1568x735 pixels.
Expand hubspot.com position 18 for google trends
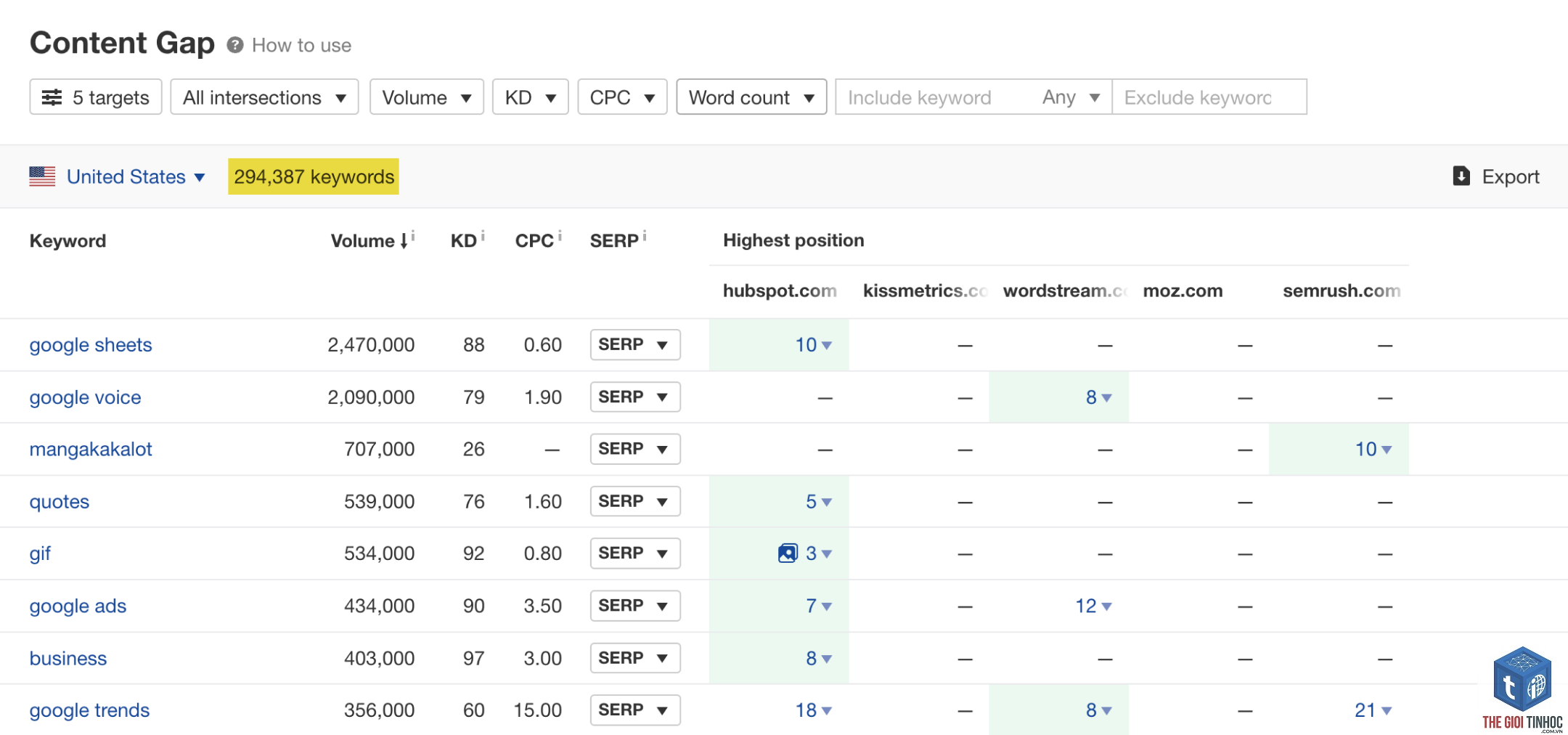(x=813, y=710)
